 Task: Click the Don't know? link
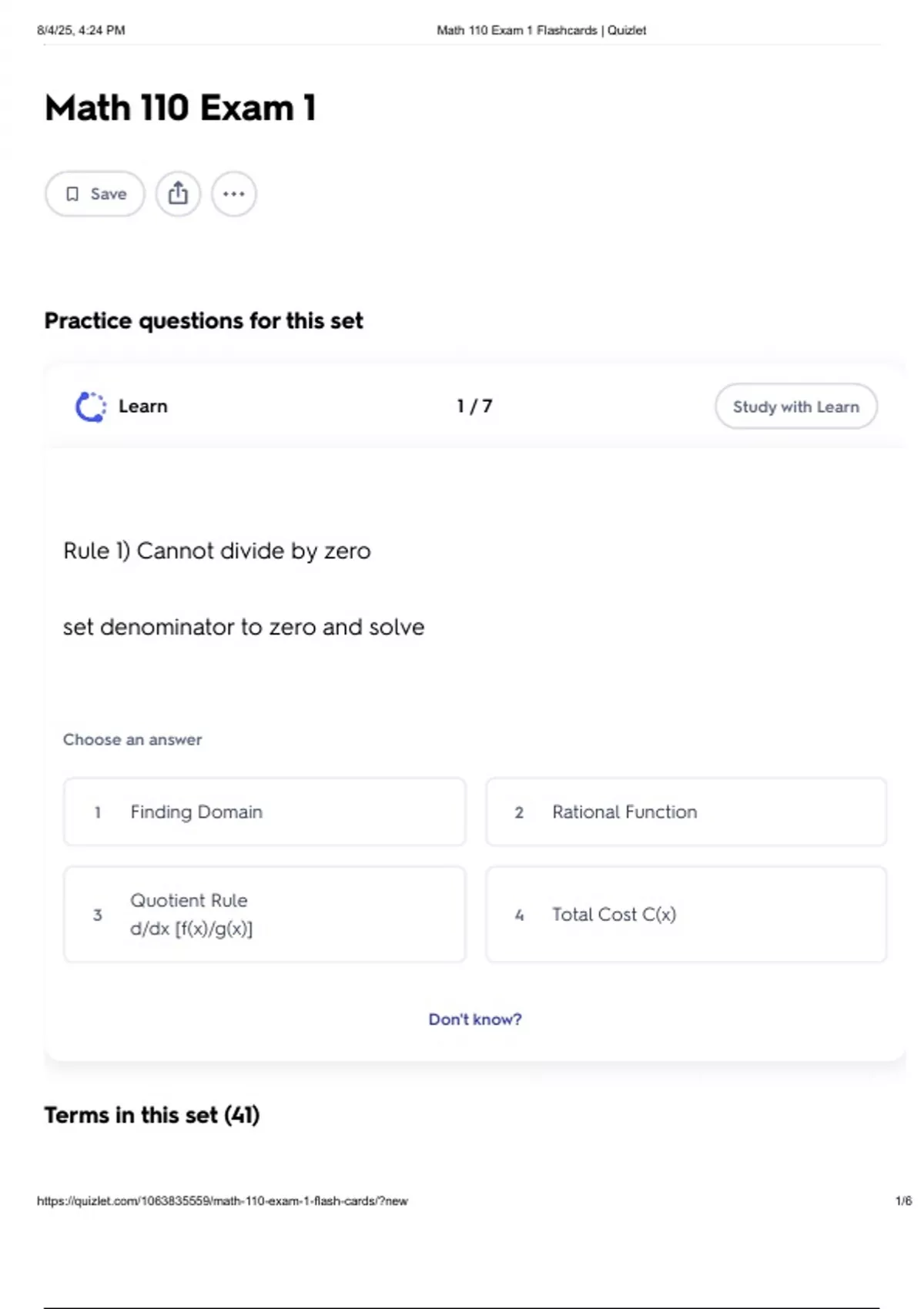tap(475, 1019)
